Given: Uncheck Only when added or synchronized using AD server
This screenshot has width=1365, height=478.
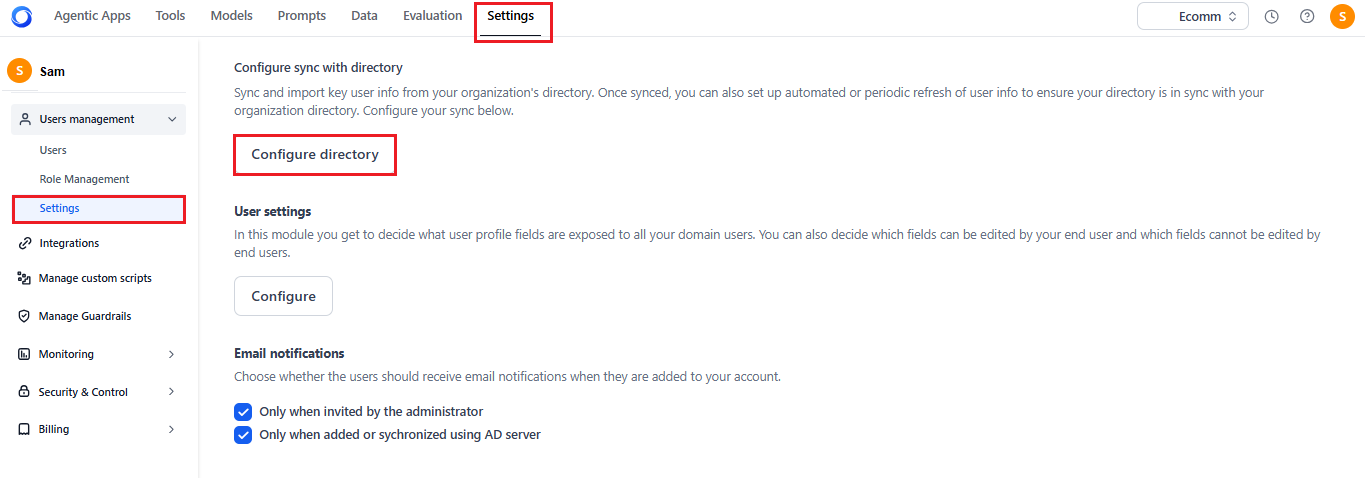Looking at the screenshot, I should click(x=243, y=435).
